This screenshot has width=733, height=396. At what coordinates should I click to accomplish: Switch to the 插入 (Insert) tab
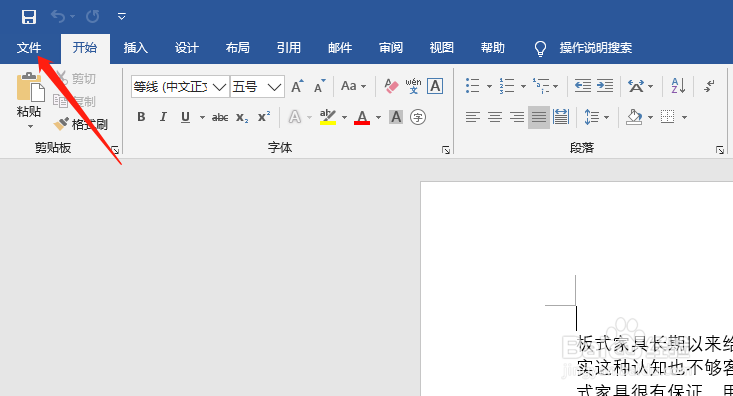tap(136, 48)
